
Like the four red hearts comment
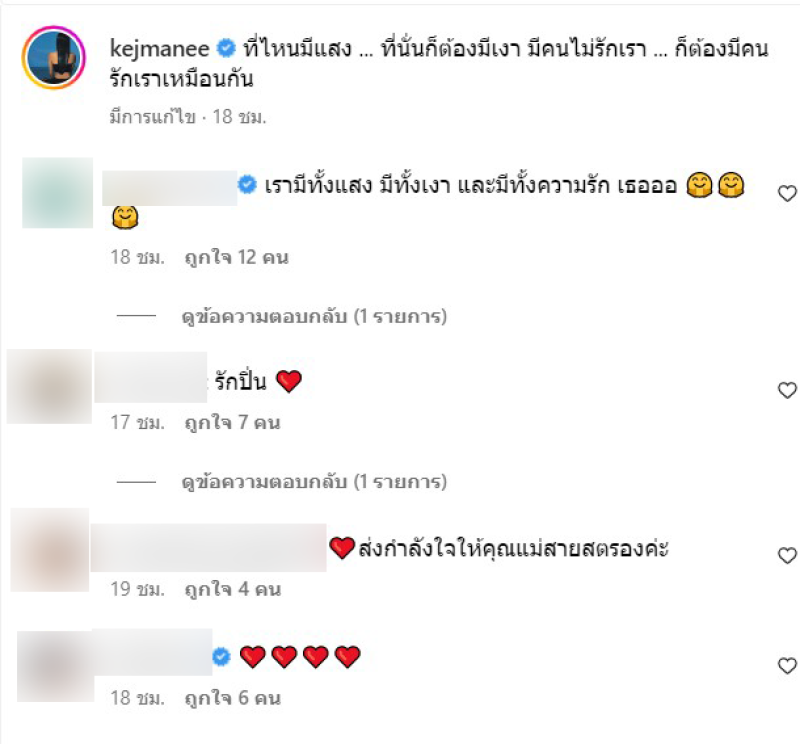[x=787, y=666]
